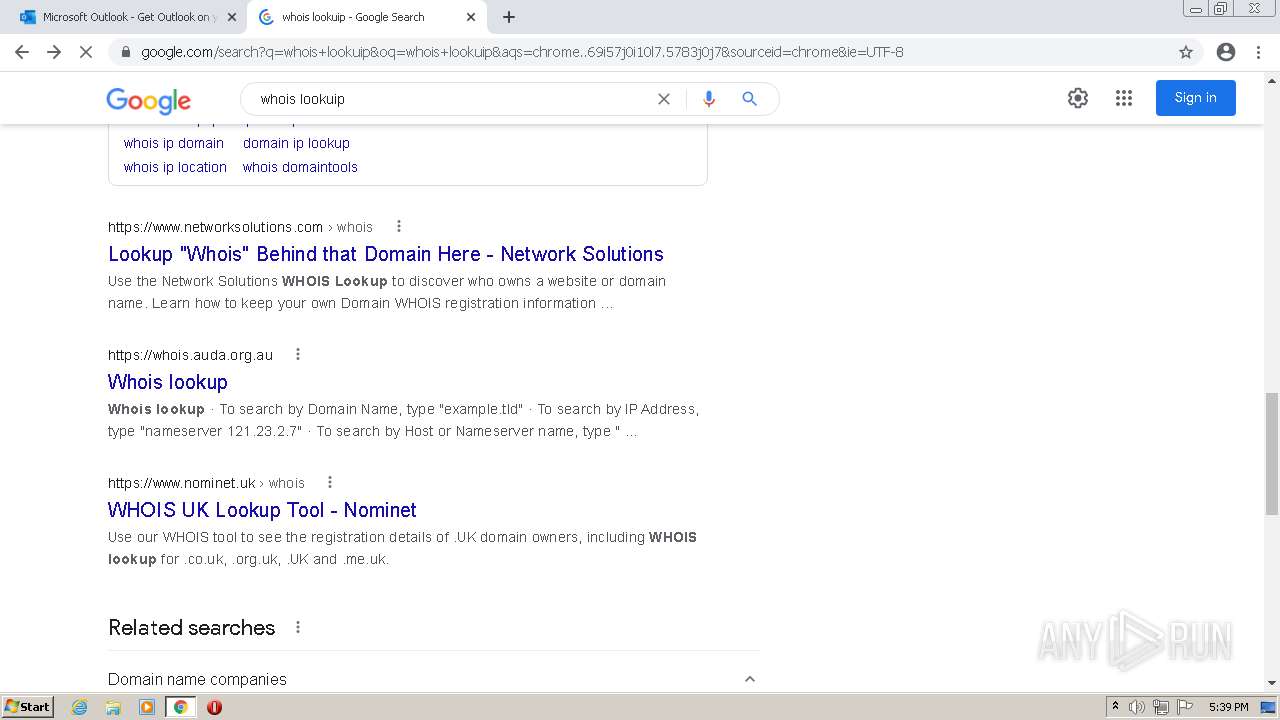This screenshot has width=1280, height=720.
Task: Show hidden tray icons
Action: [1115, 707]
